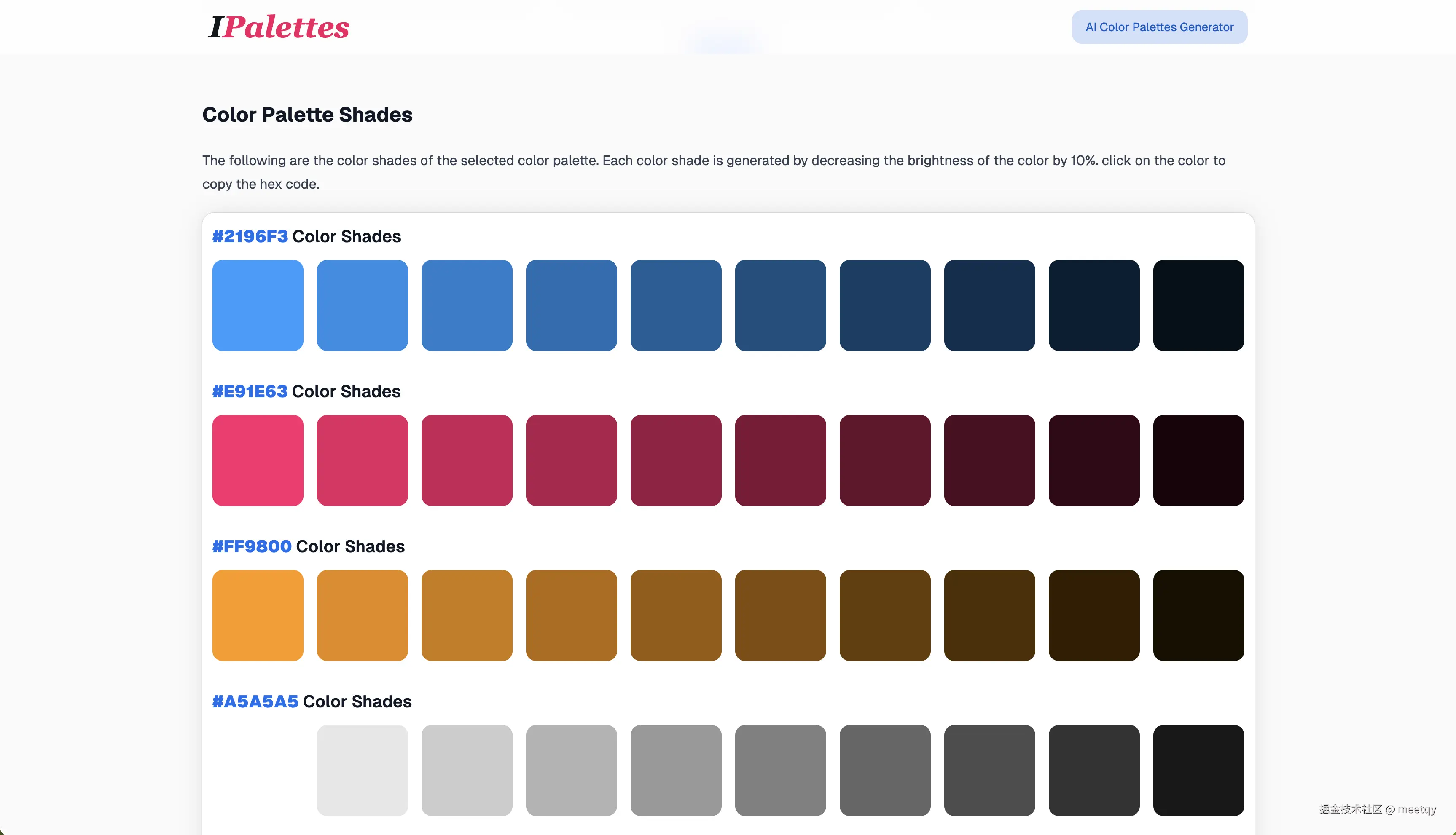Copy the lightest visible gray shade of #A5A5A5

coord(362,770)
